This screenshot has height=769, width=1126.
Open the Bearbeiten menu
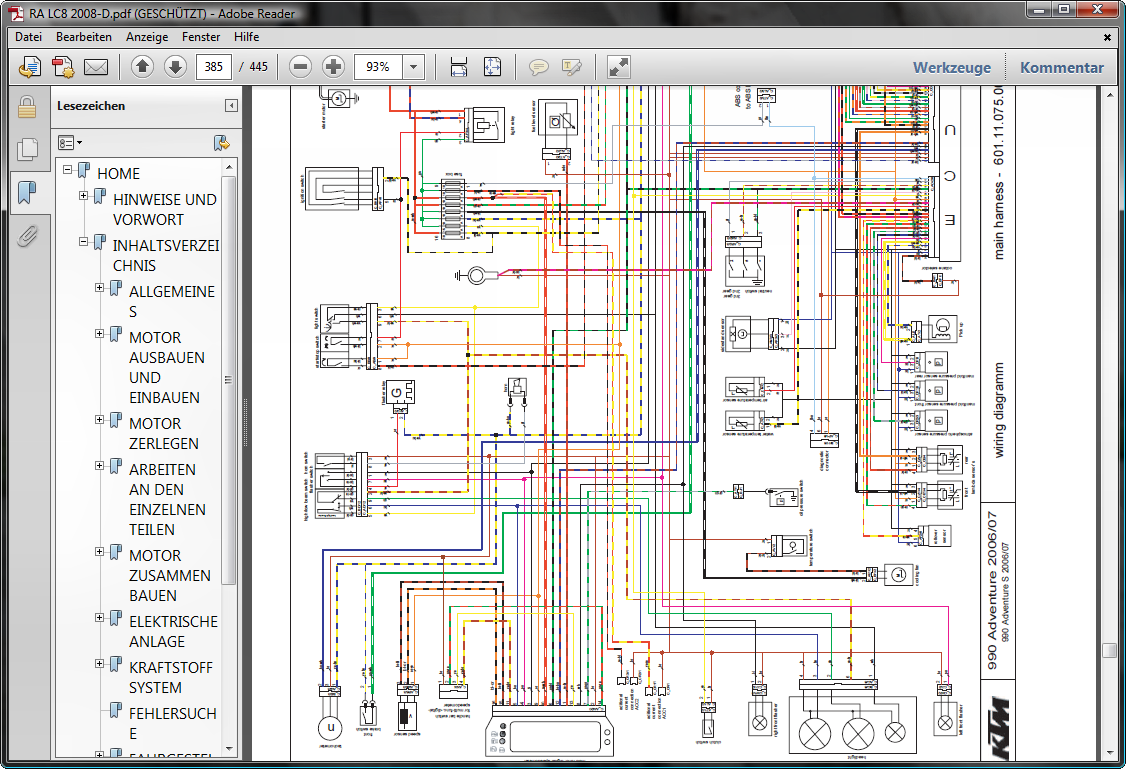click(83, 37)
